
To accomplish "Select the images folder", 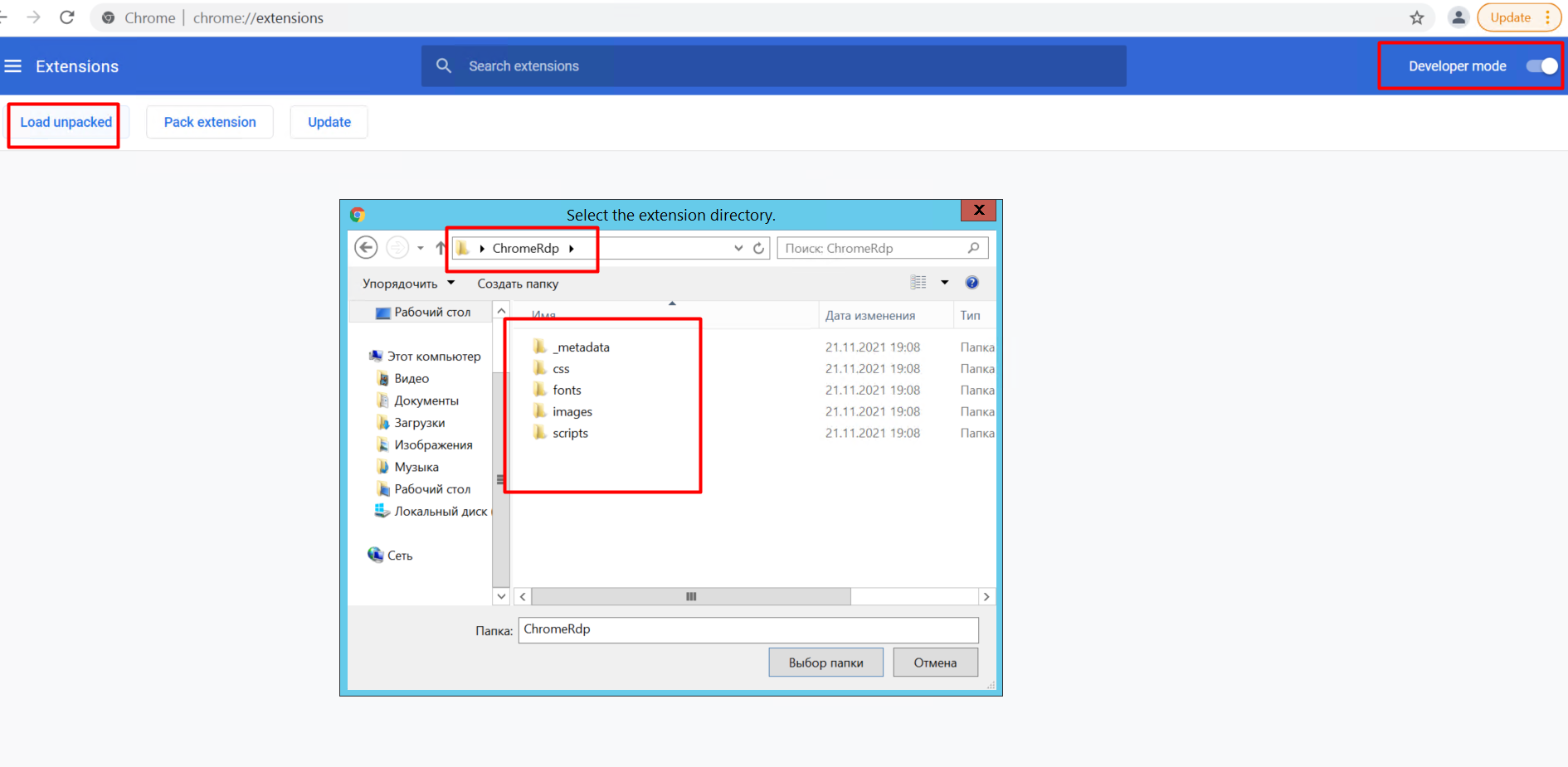I will coord(572,412).
